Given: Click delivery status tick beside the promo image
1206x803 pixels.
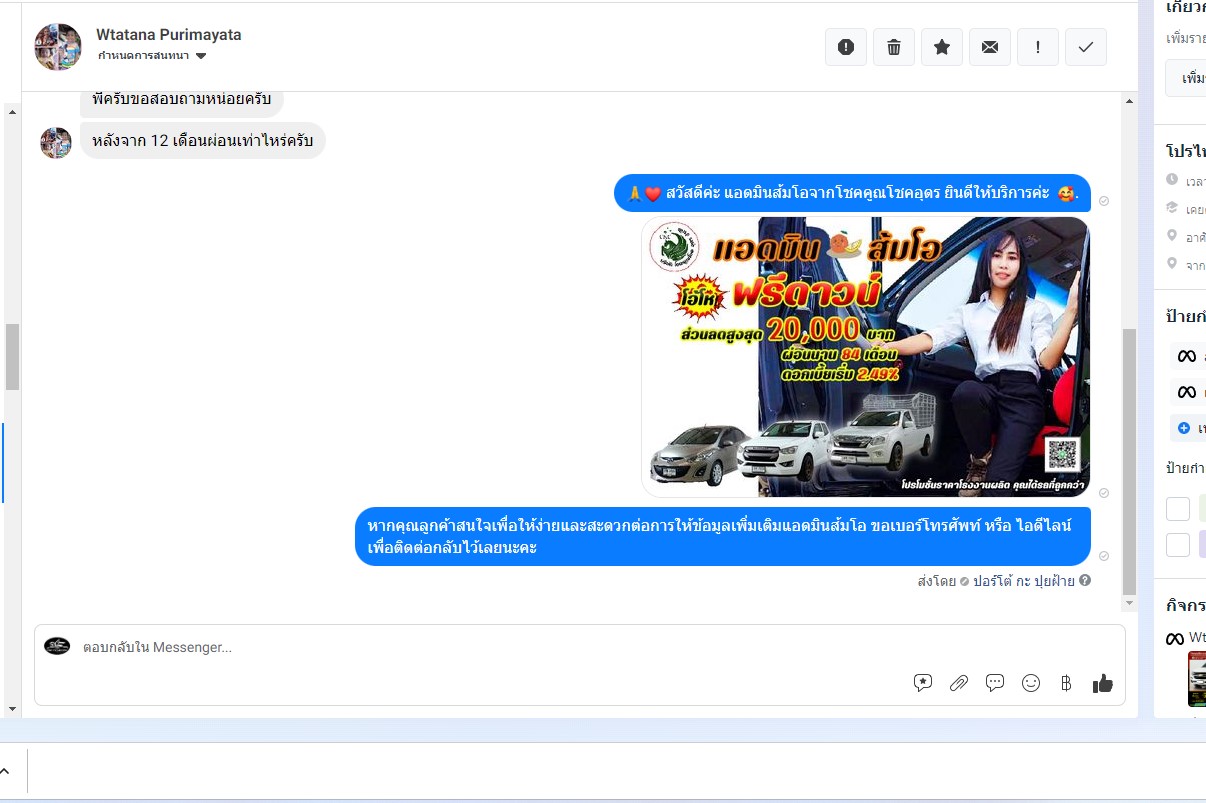Looking at the screenshot, I should pos(1104,493).
